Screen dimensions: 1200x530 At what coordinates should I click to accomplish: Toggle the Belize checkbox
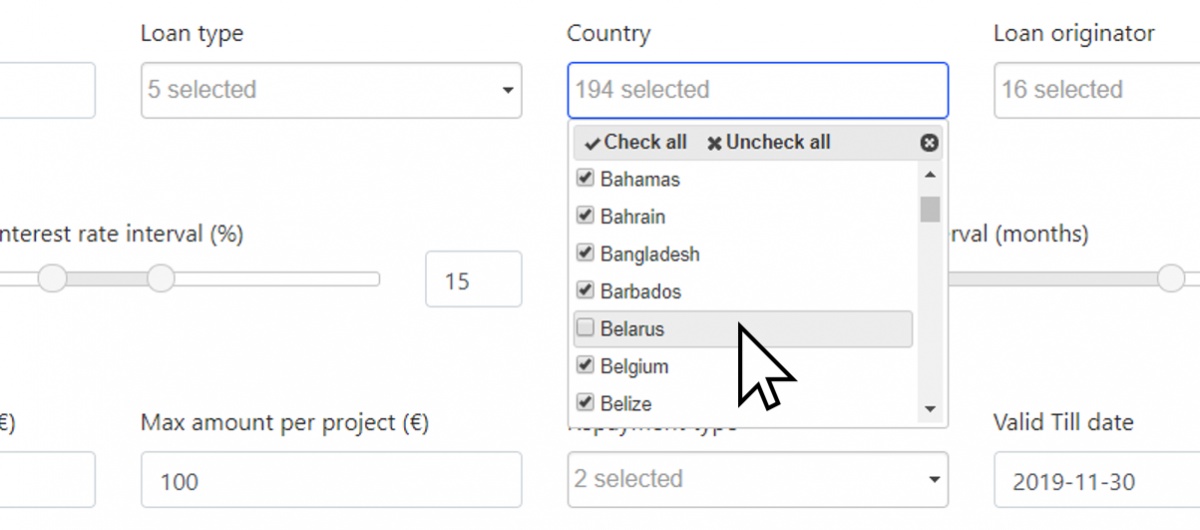pyautogui.click(x=586, y=403)
